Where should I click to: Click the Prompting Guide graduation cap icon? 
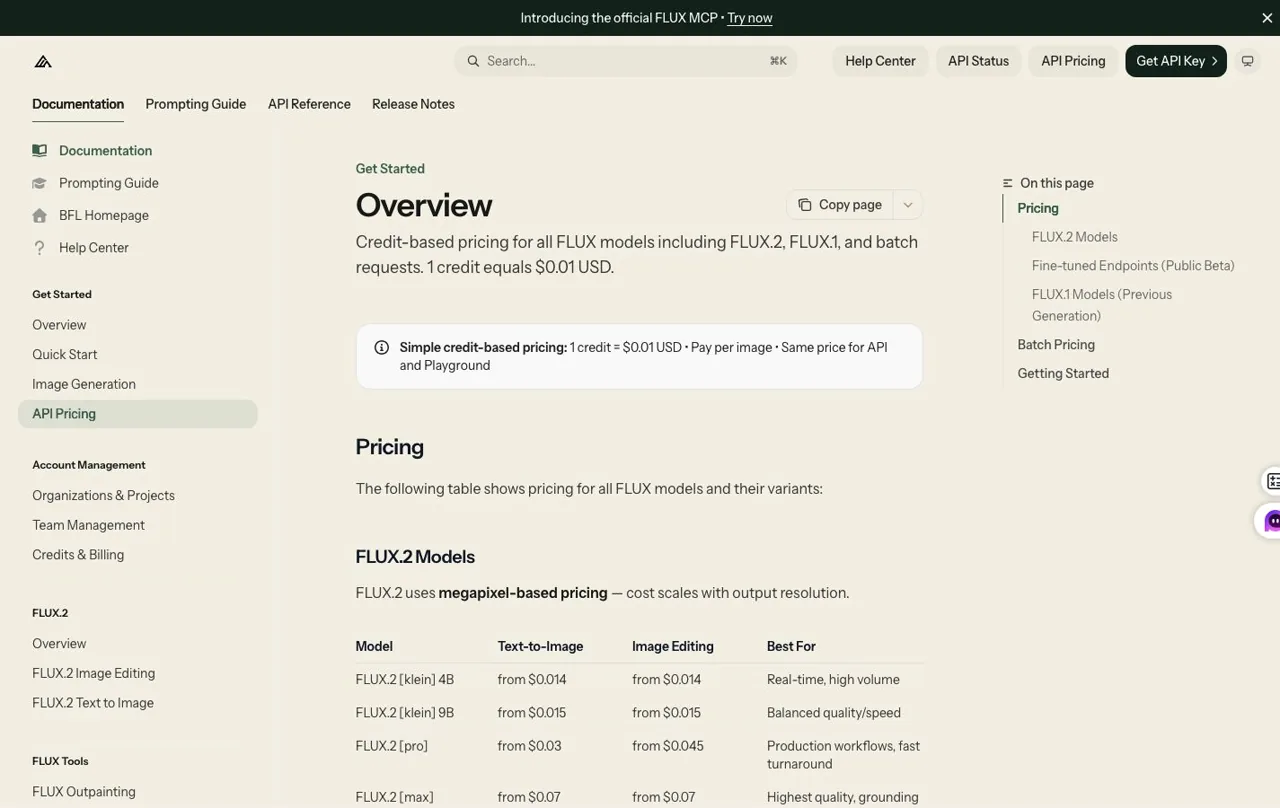click(39, 183)
